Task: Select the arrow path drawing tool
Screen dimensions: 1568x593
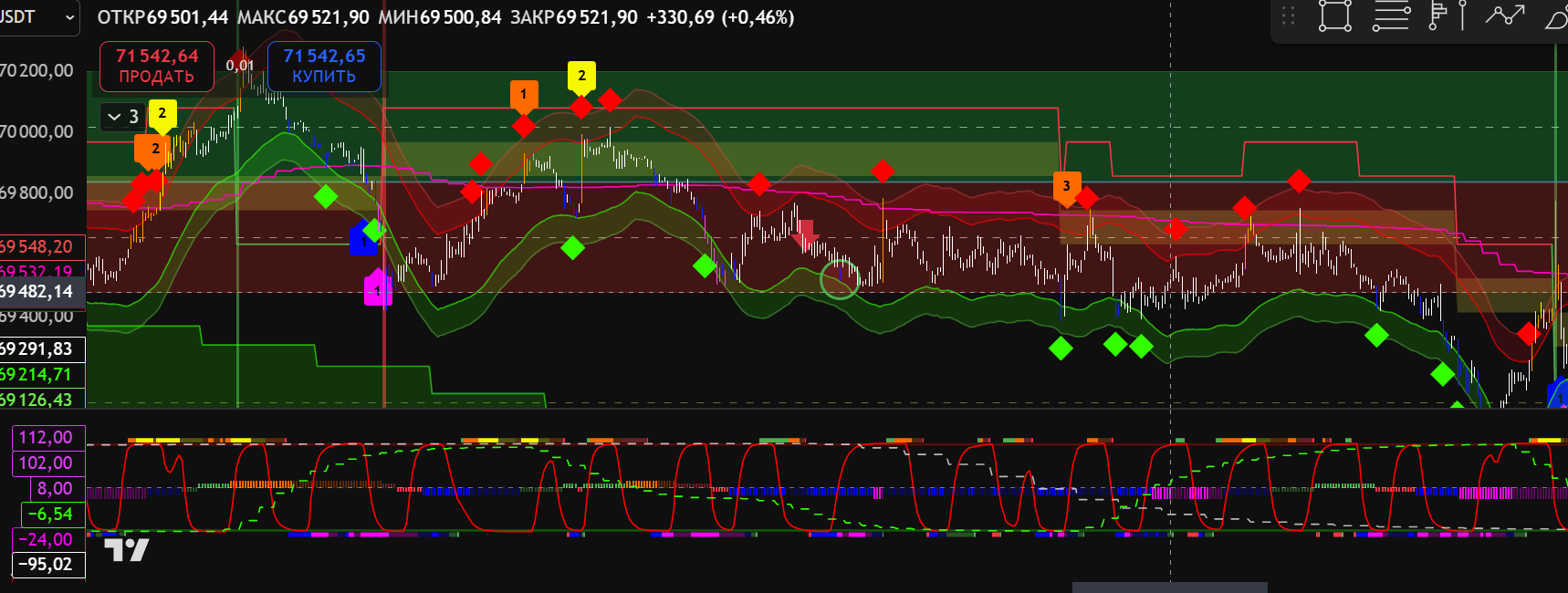Action: (1505, 16)
